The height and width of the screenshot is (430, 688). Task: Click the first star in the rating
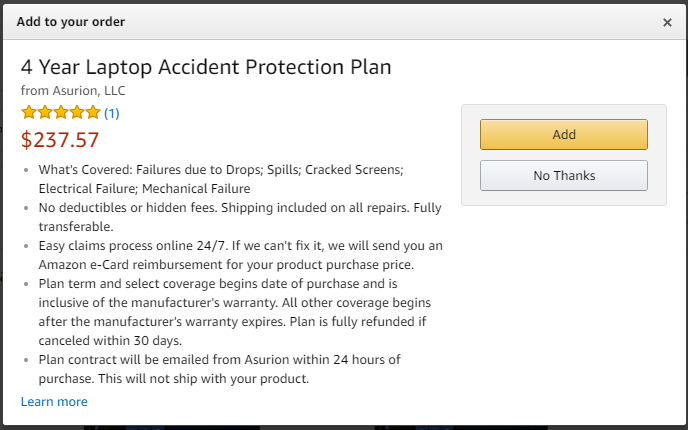29,112
